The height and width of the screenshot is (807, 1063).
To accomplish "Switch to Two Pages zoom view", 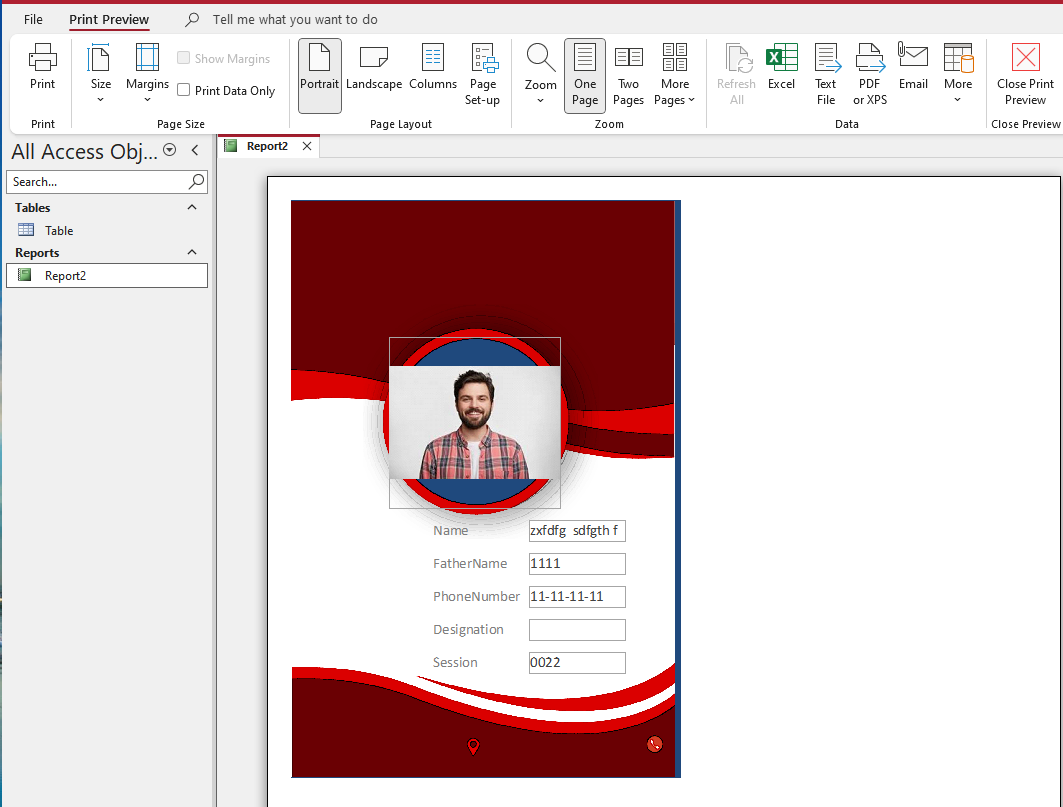I will tap(628, 75).
